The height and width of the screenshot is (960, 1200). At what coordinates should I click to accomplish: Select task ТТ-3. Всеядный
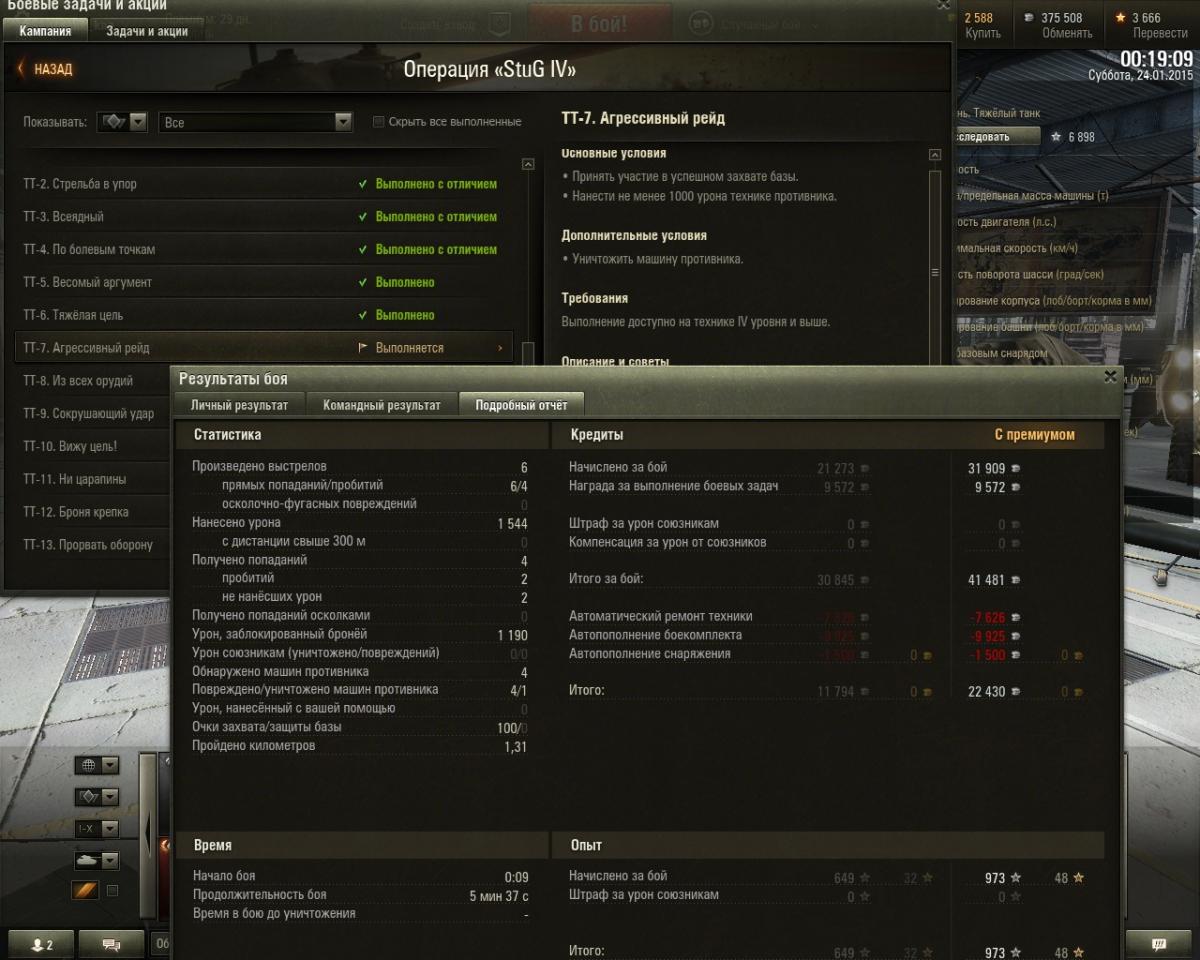coord(265,217)
